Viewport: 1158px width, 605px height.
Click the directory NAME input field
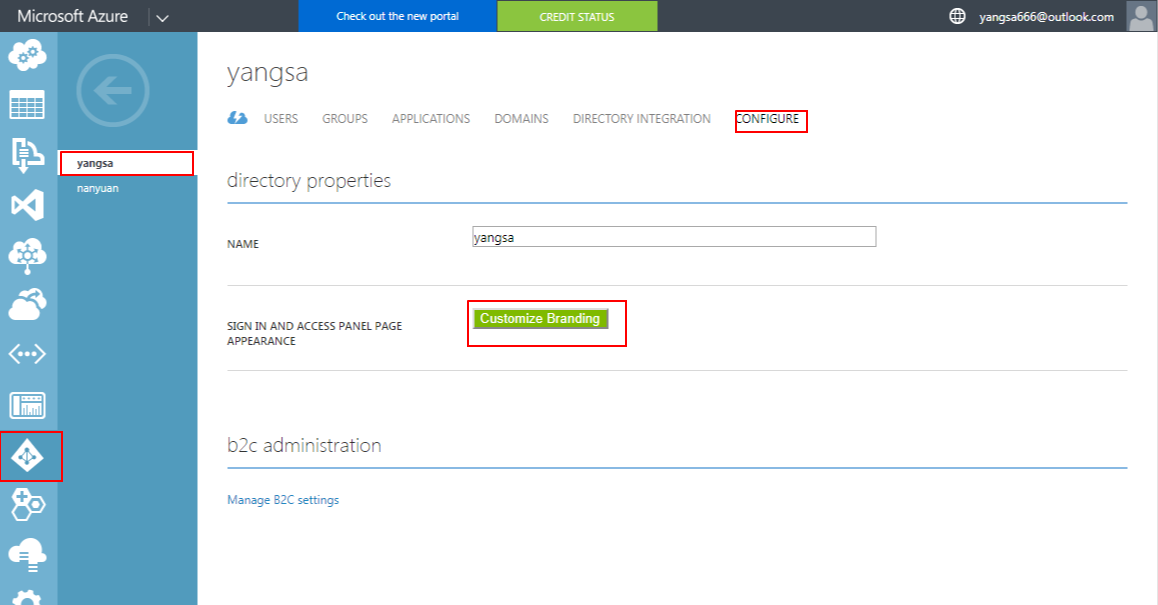(x=674, y=237)
